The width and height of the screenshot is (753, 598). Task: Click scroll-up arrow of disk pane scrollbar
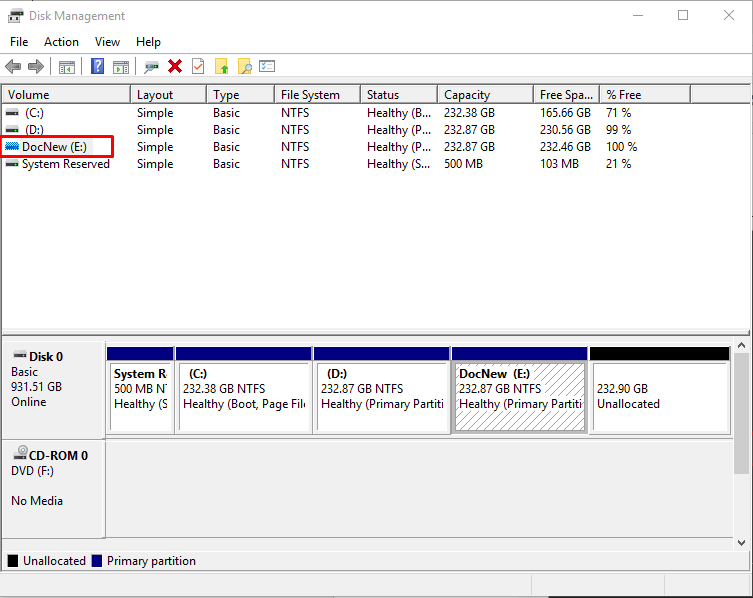[741, 345]
